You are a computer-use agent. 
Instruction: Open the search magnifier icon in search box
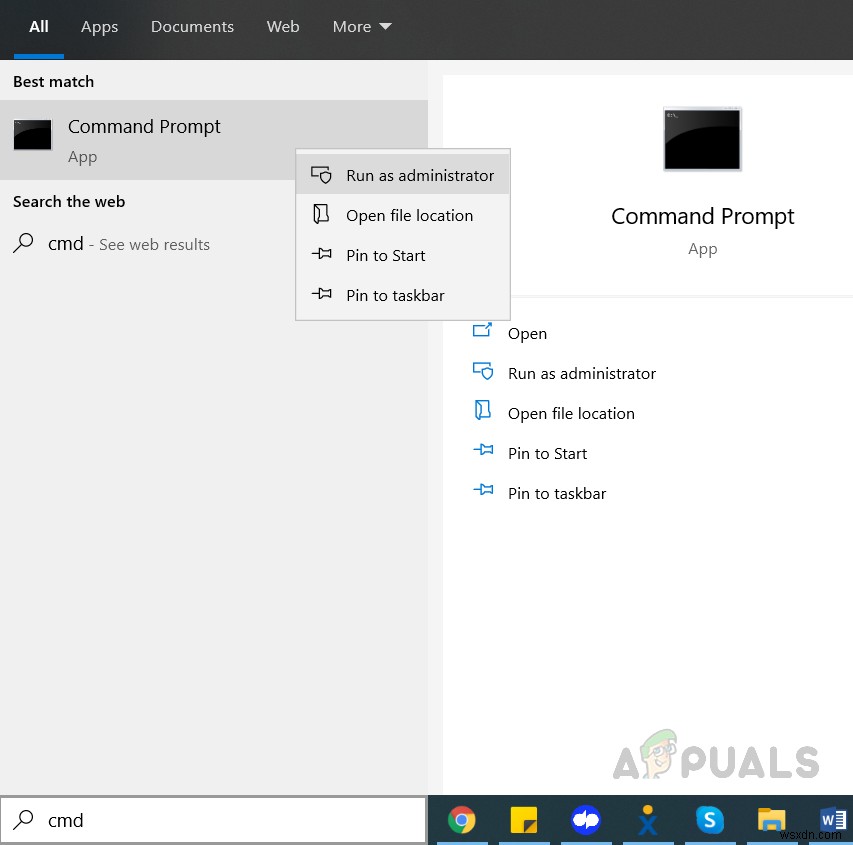(22, 820)
